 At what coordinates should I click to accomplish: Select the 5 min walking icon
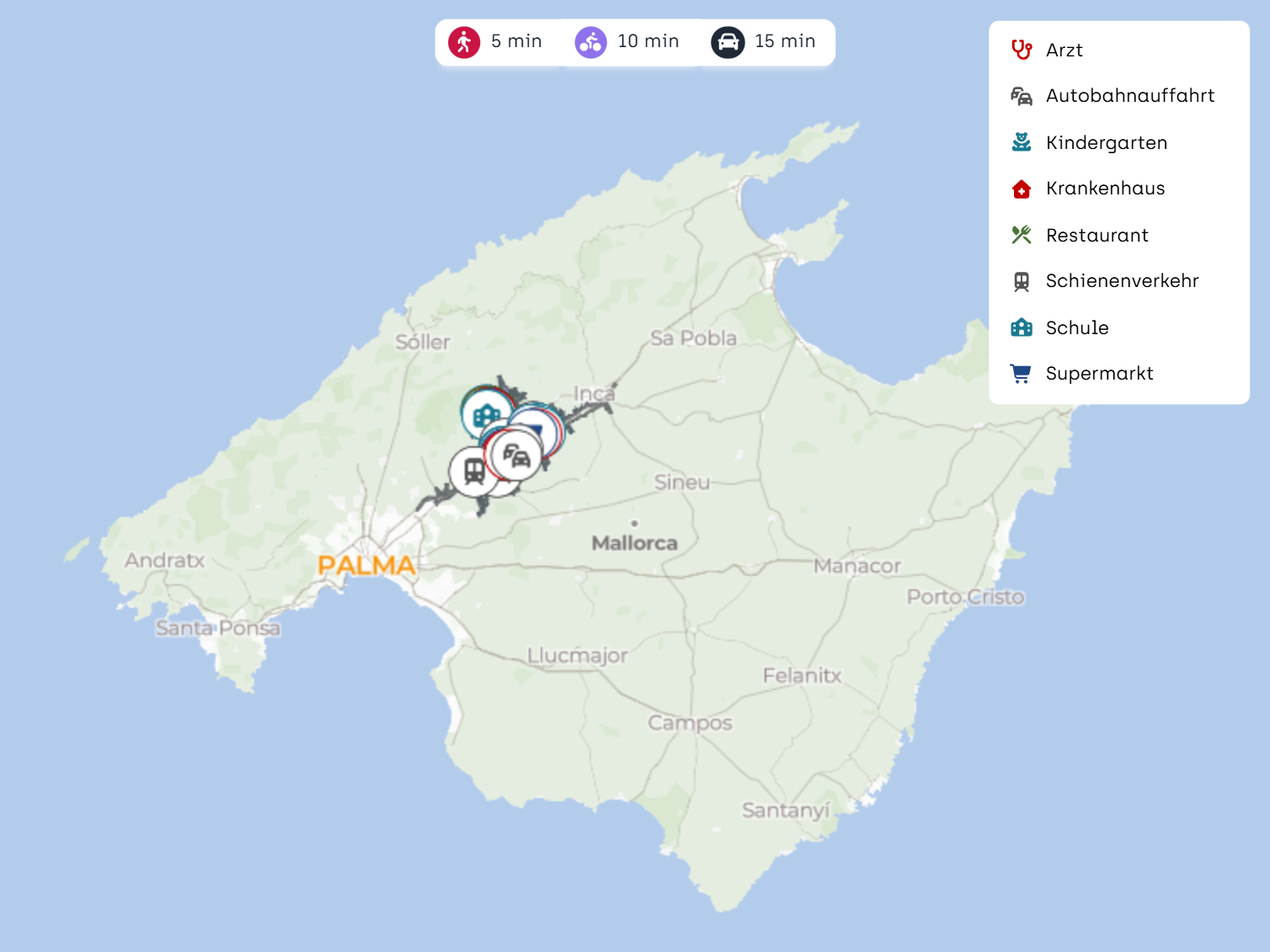(464, 42)
